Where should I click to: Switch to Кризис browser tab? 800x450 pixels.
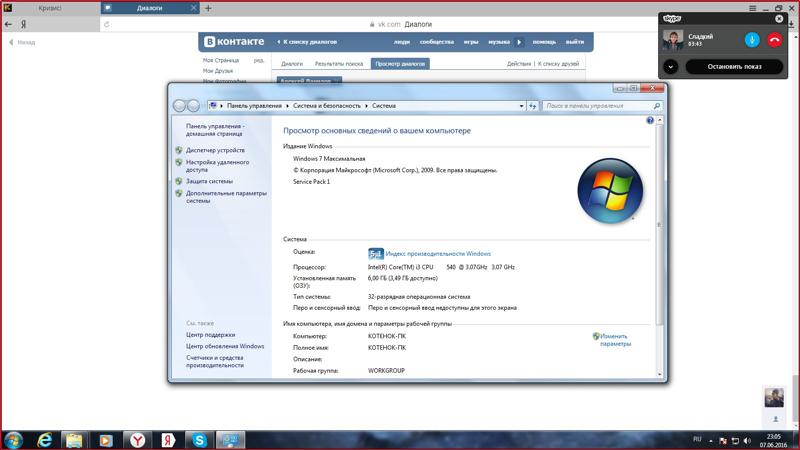pyautogui.click(x=50, y=8)
